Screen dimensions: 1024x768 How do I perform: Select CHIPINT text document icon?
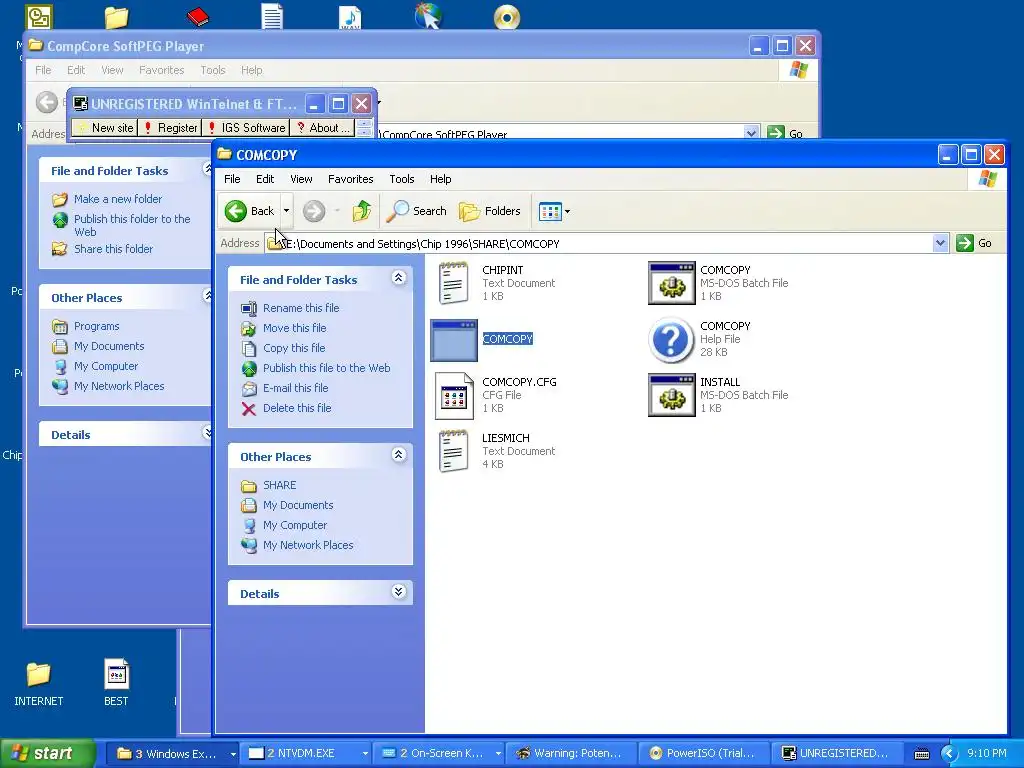[x=453, y=283]
